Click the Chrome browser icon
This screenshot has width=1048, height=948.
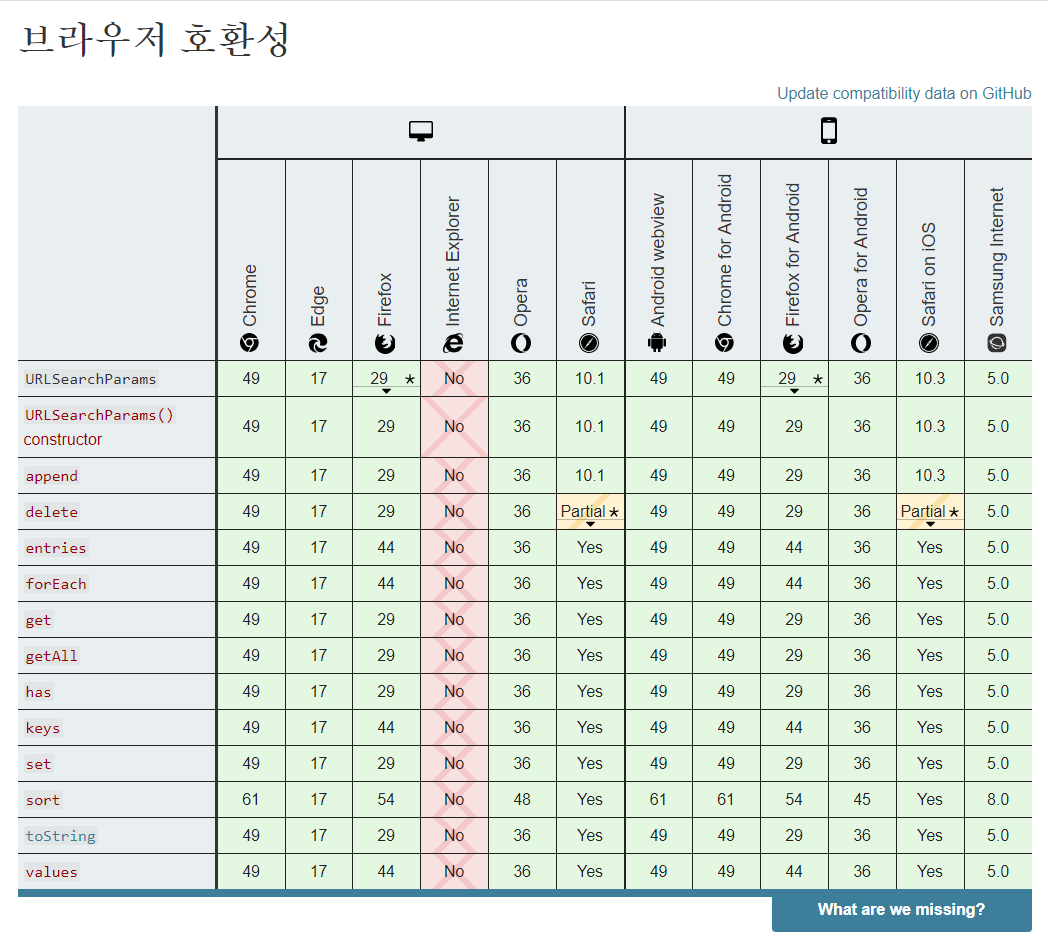(x=249, y=344)
